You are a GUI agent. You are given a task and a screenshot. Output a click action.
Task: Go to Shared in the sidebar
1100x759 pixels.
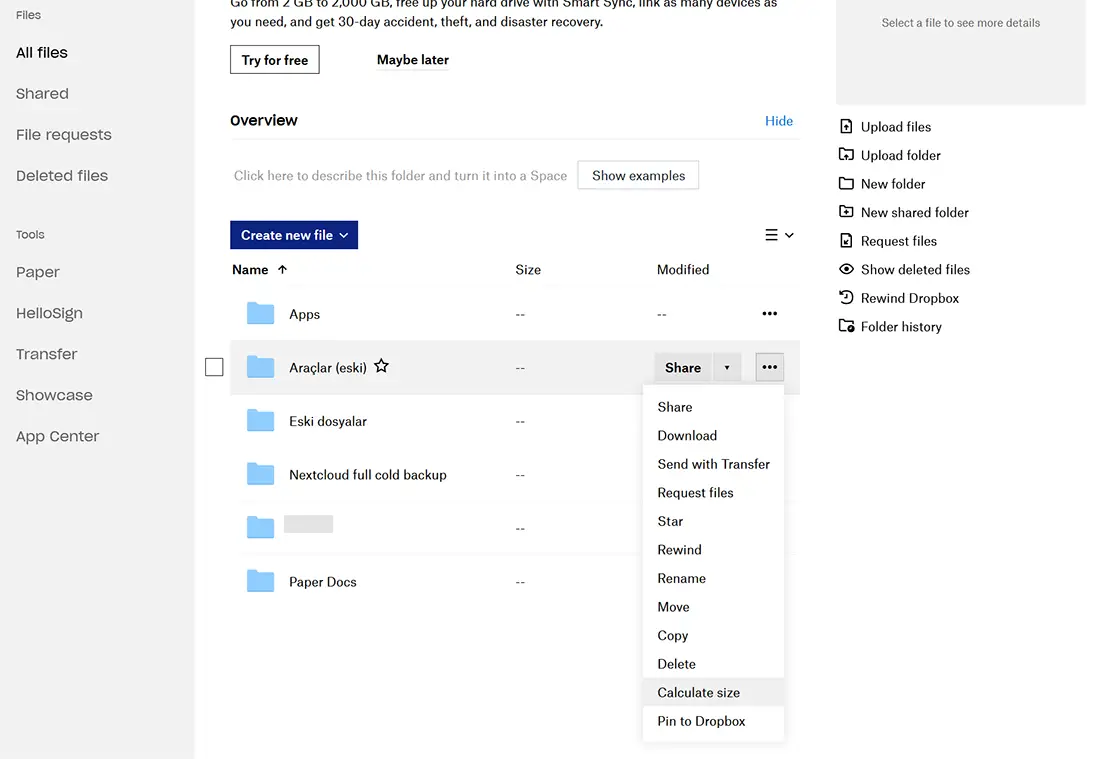pos(42,93)
